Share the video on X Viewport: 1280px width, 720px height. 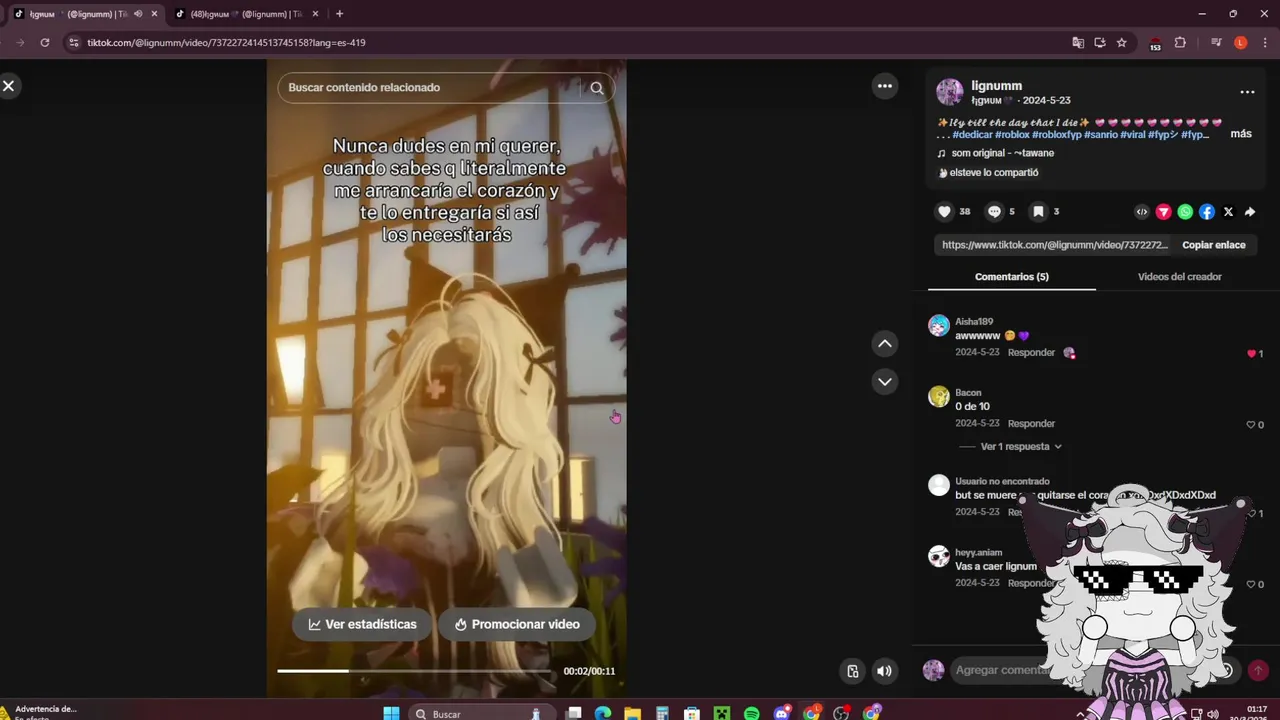click(1228, 212)
